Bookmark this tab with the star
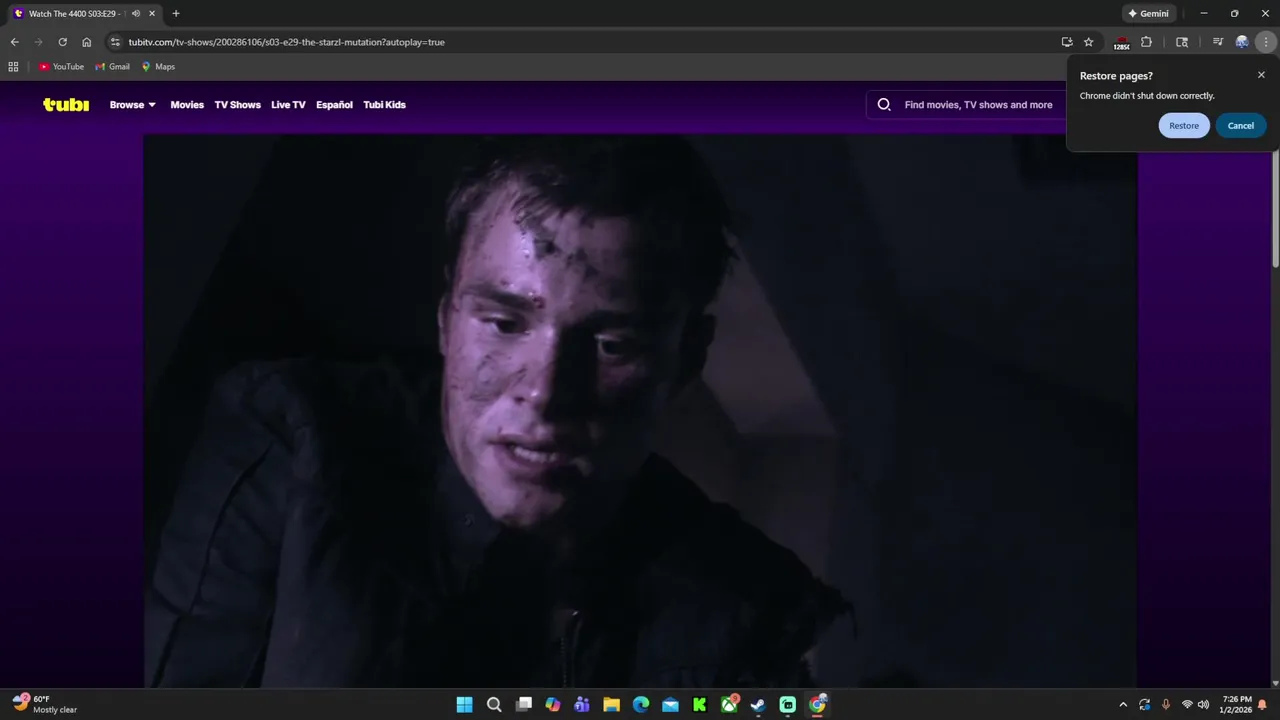 tap(1089, 42)
